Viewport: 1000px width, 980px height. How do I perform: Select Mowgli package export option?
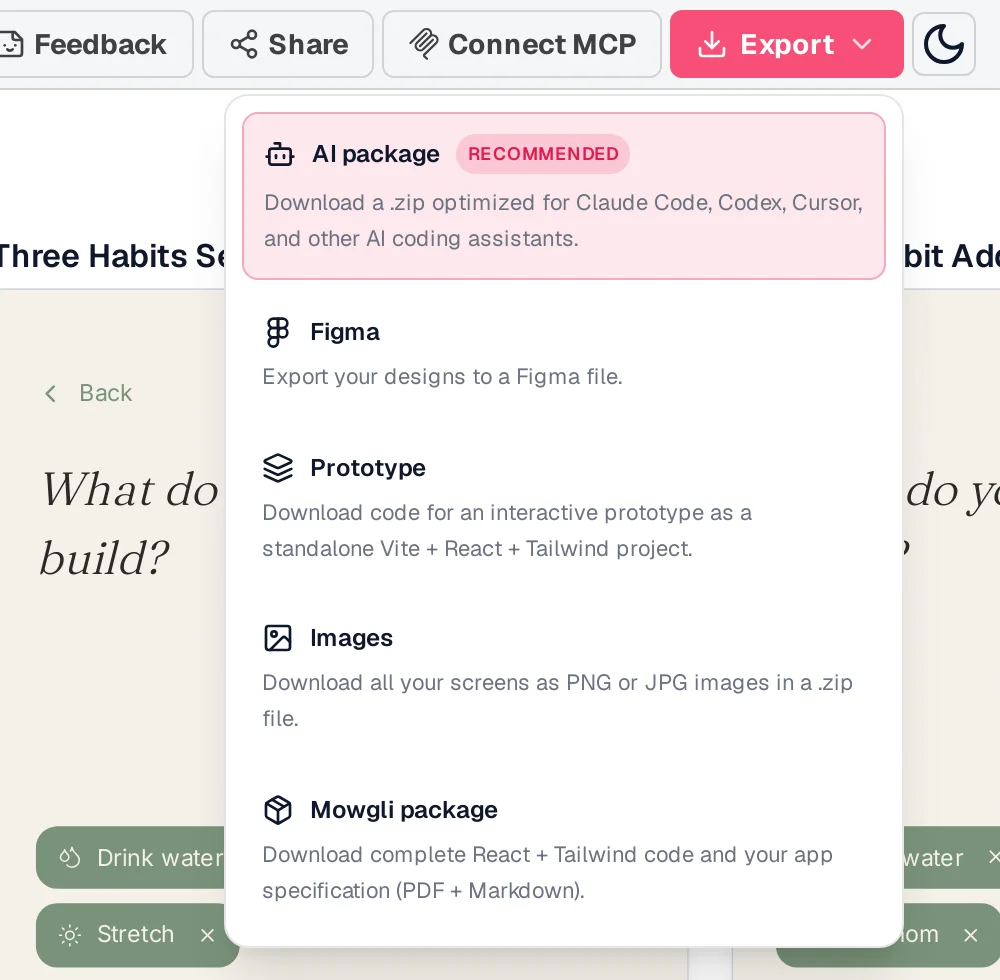click(564, 849)
